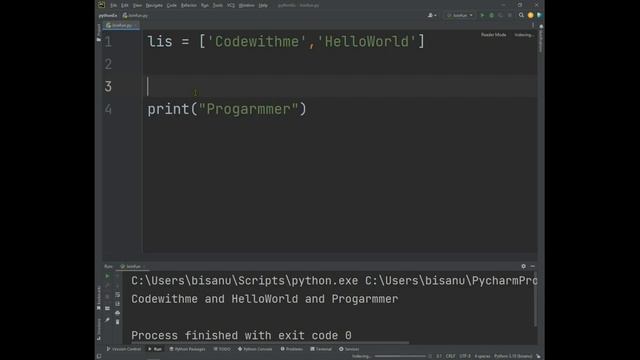Click line 1 code with lis list
Viewport: 640px width, 360px height.
286,41
